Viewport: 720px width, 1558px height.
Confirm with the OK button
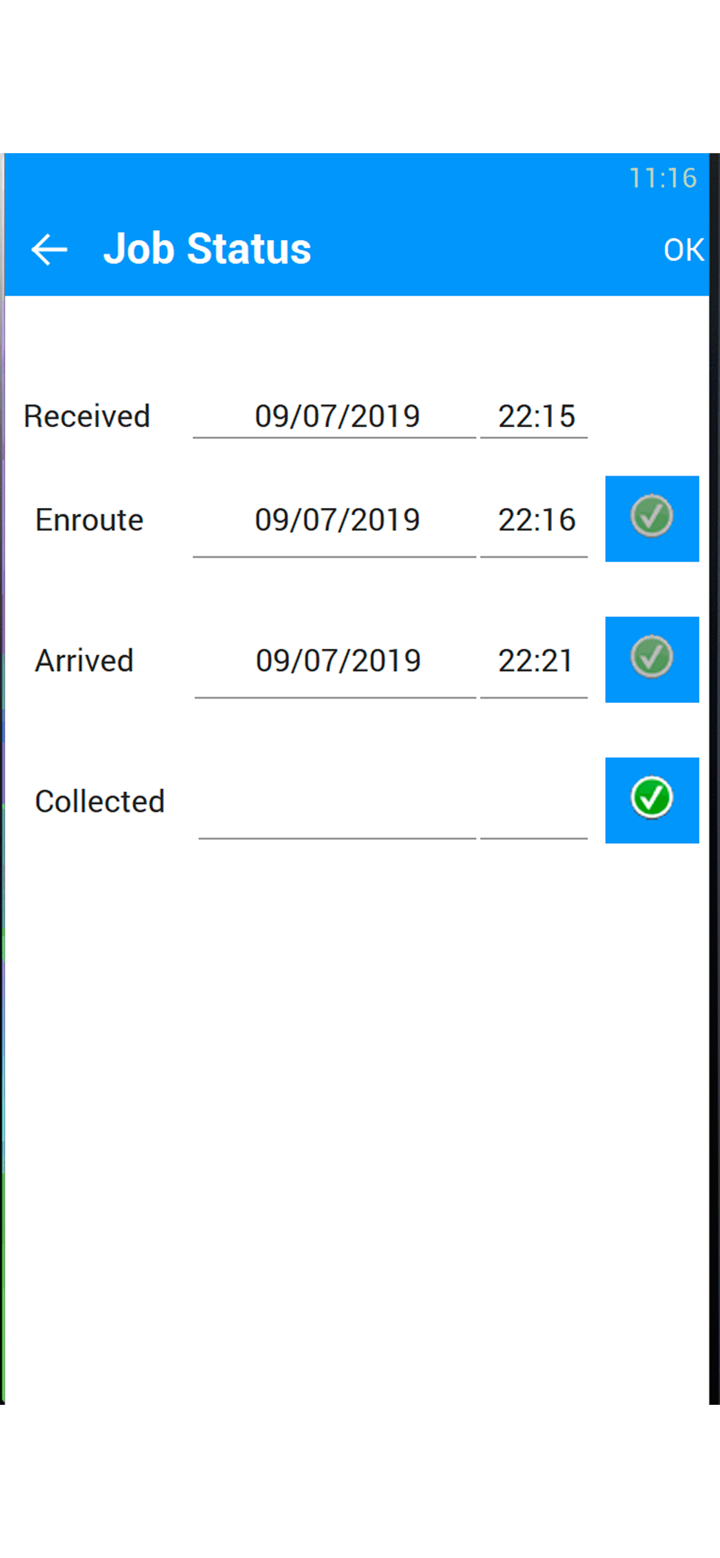[x=684, y=250]
